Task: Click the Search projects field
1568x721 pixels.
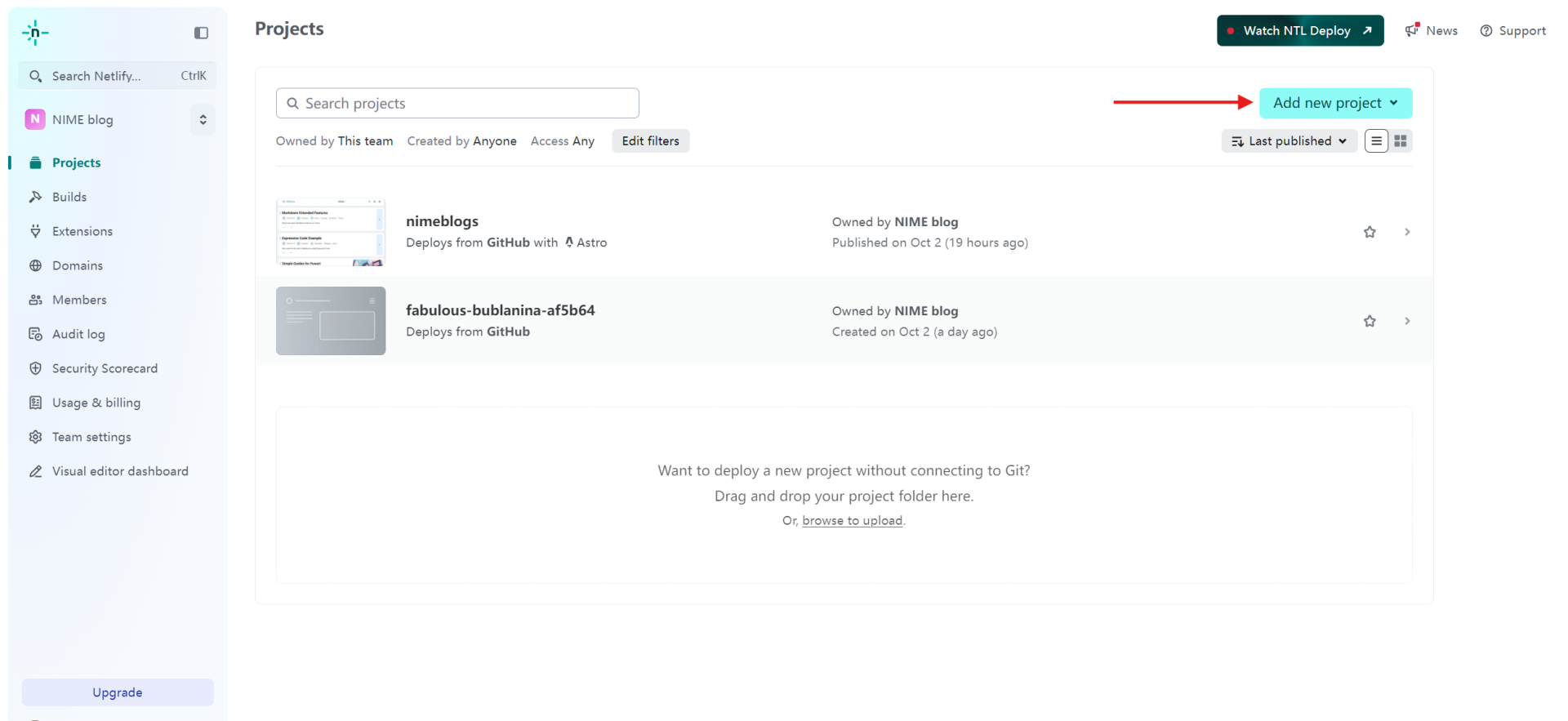Action: click(457, 104)
